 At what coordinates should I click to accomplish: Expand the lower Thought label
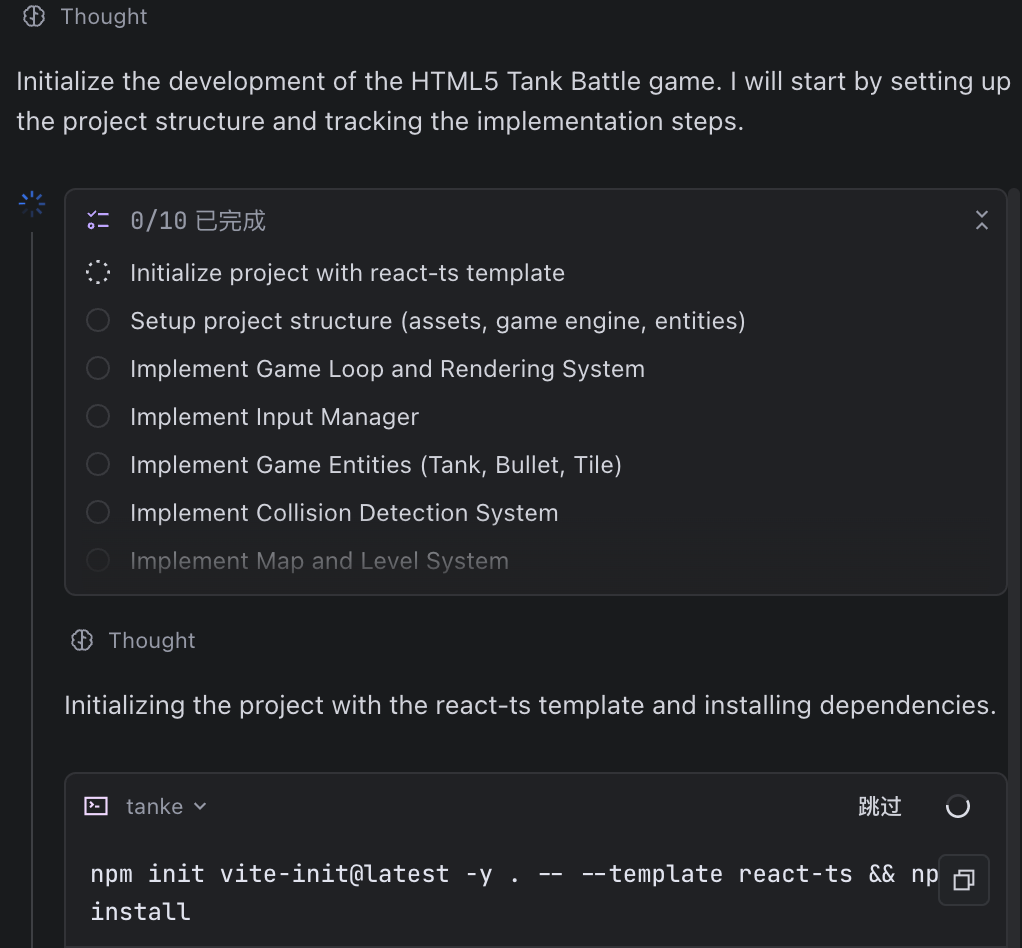click(152, 641)
